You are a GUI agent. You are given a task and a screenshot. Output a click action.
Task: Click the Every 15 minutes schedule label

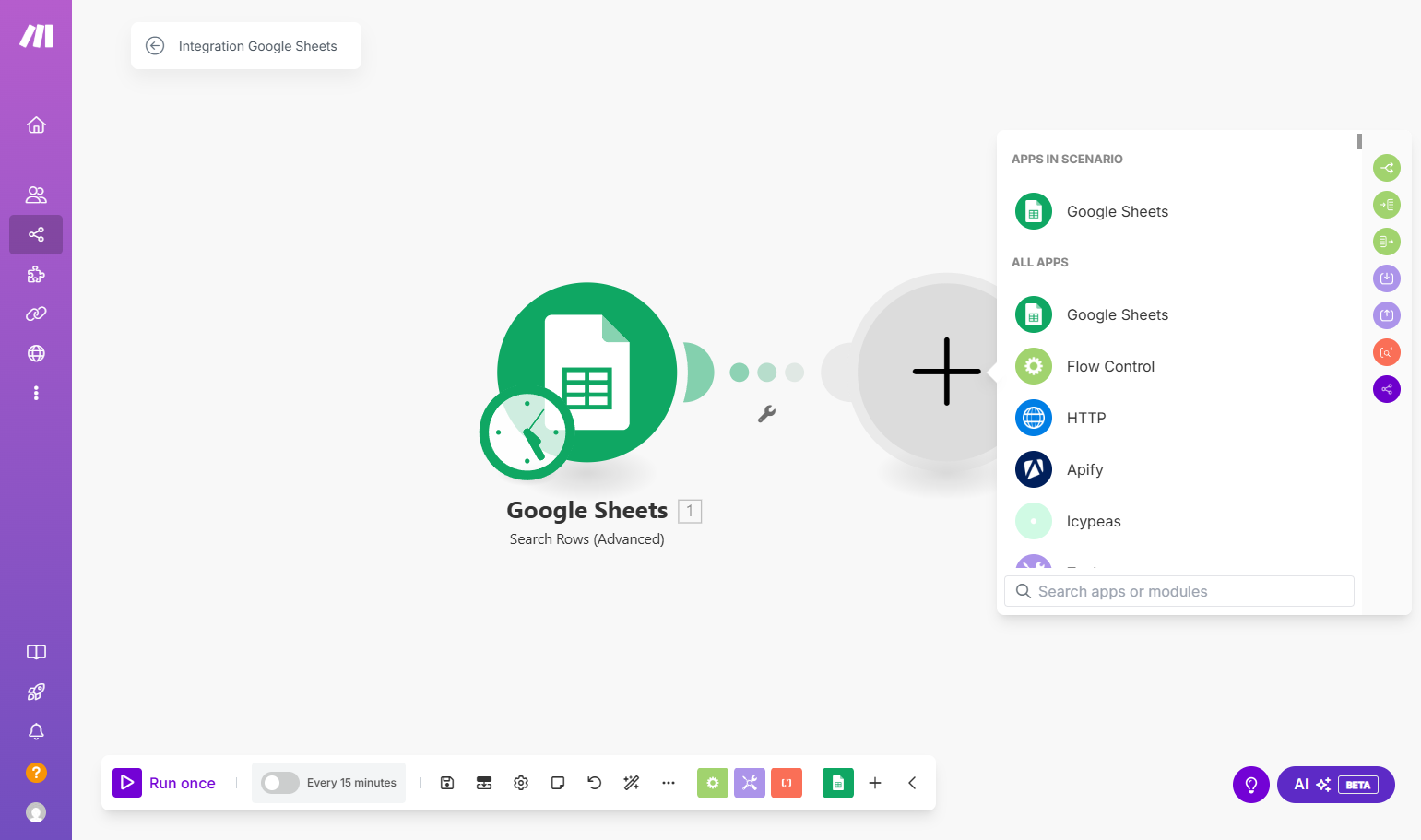[351, 783]
